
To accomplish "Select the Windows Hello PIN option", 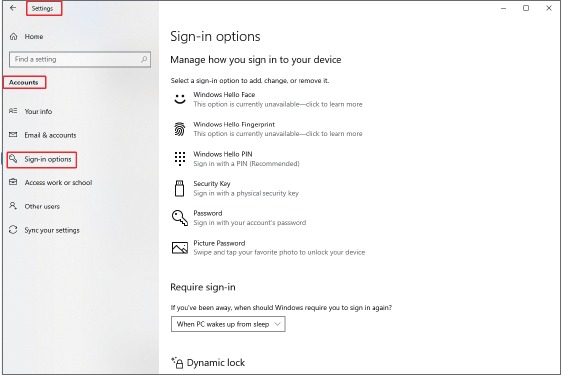I will [x=236, y=159].
